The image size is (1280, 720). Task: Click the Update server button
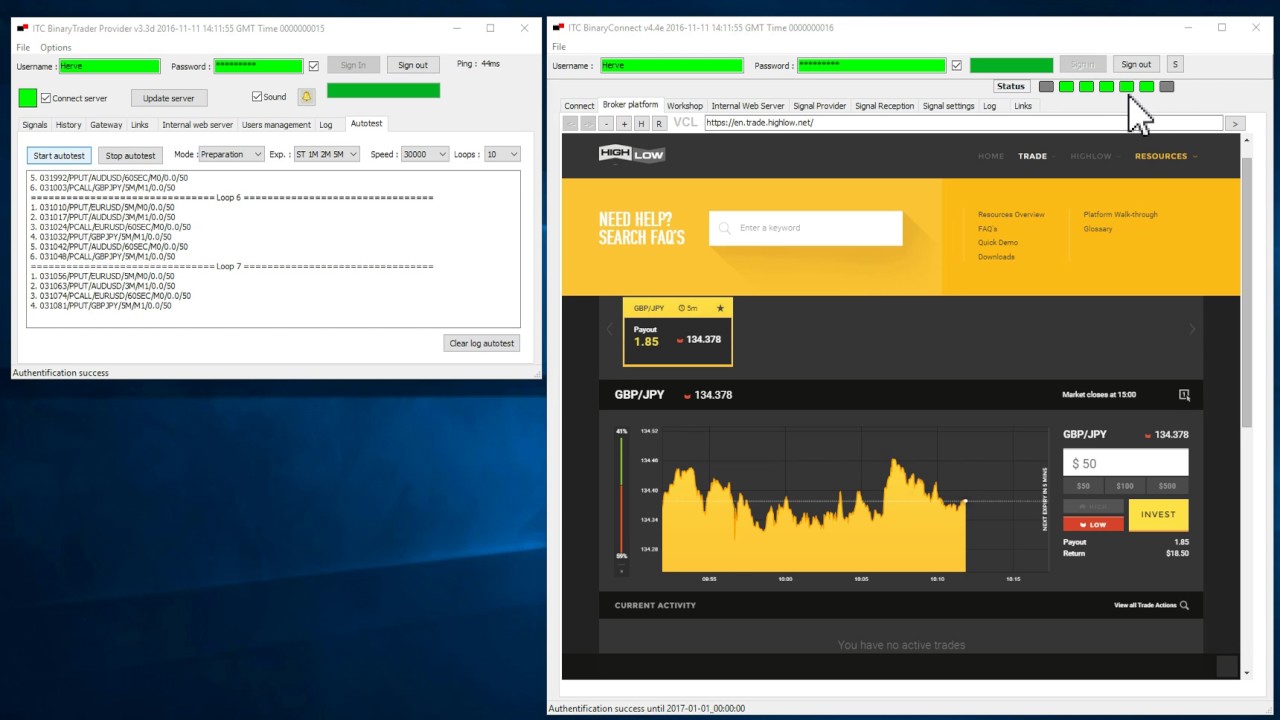pyautogui.click(x=169, y=98)
